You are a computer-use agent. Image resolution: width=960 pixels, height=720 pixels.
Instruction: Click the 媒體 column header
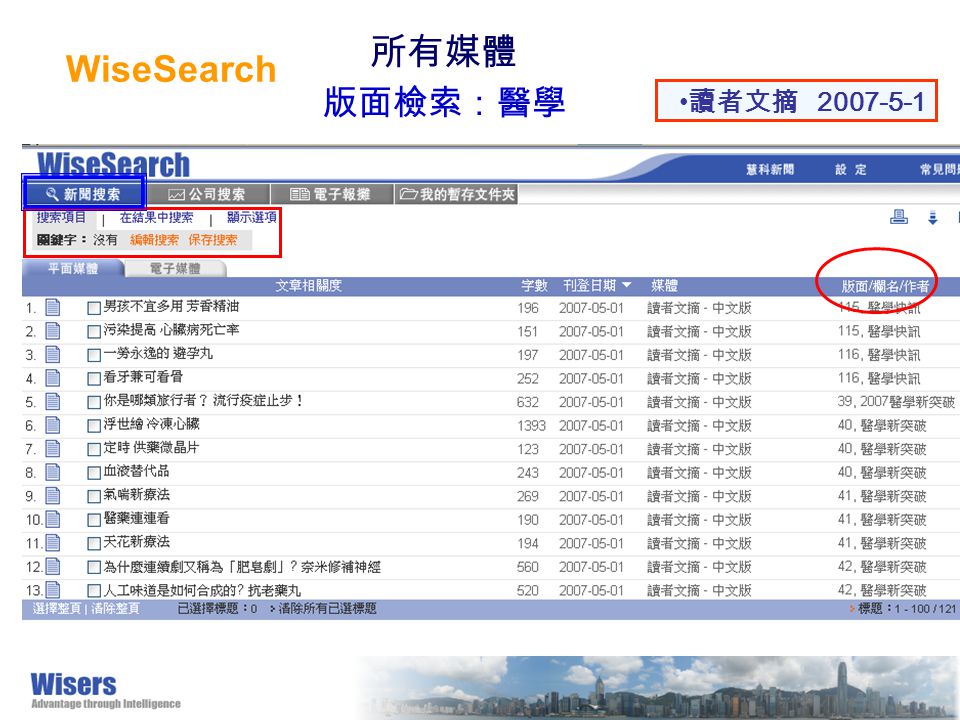[x=664, y=285]
